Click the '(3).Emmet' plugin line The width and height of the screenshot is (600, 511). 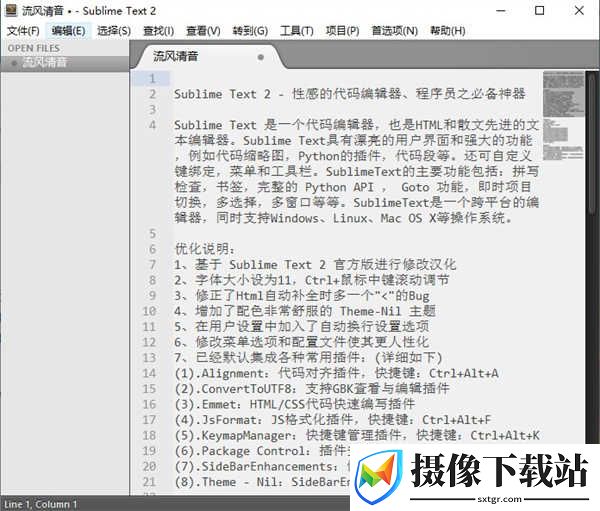point(295,404)
